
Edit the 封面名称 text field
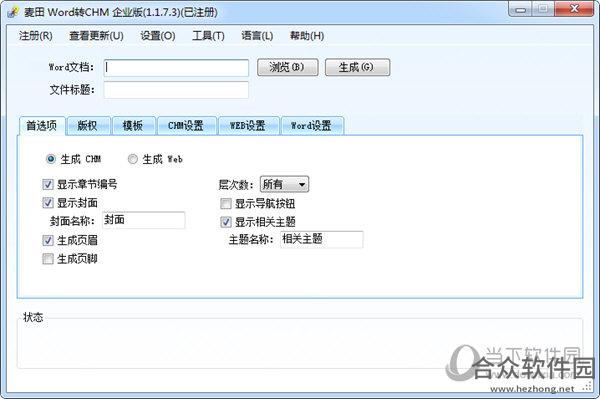pos(144,220)
